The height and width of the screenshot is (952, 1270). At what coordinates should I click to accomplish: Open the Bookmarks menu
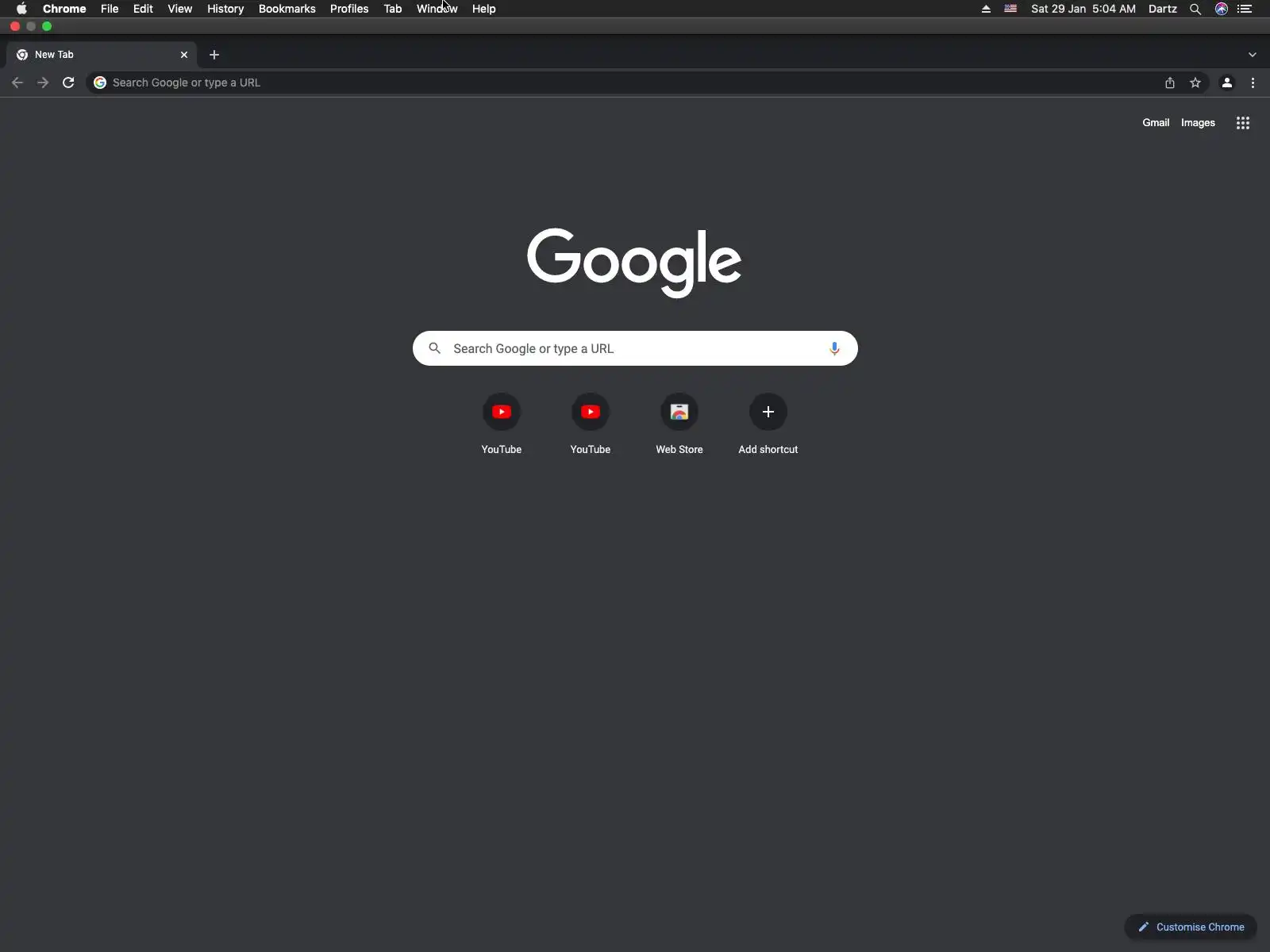[287, 9]
